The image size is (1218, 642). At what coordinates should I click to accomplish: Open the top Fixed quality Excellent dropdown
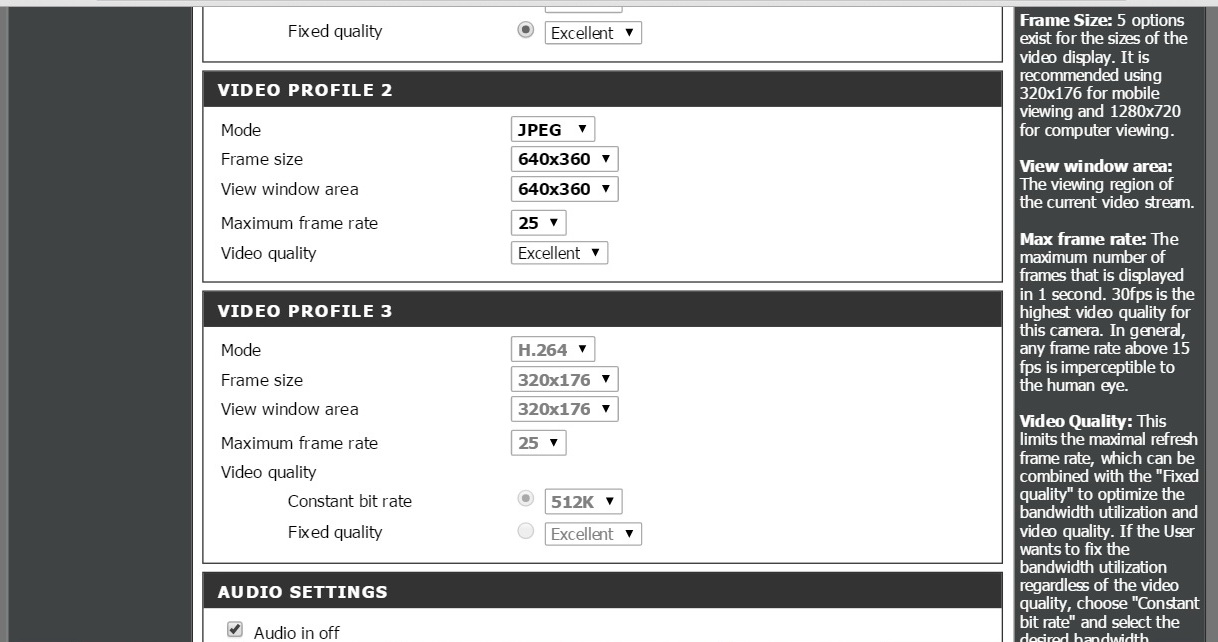593,33
